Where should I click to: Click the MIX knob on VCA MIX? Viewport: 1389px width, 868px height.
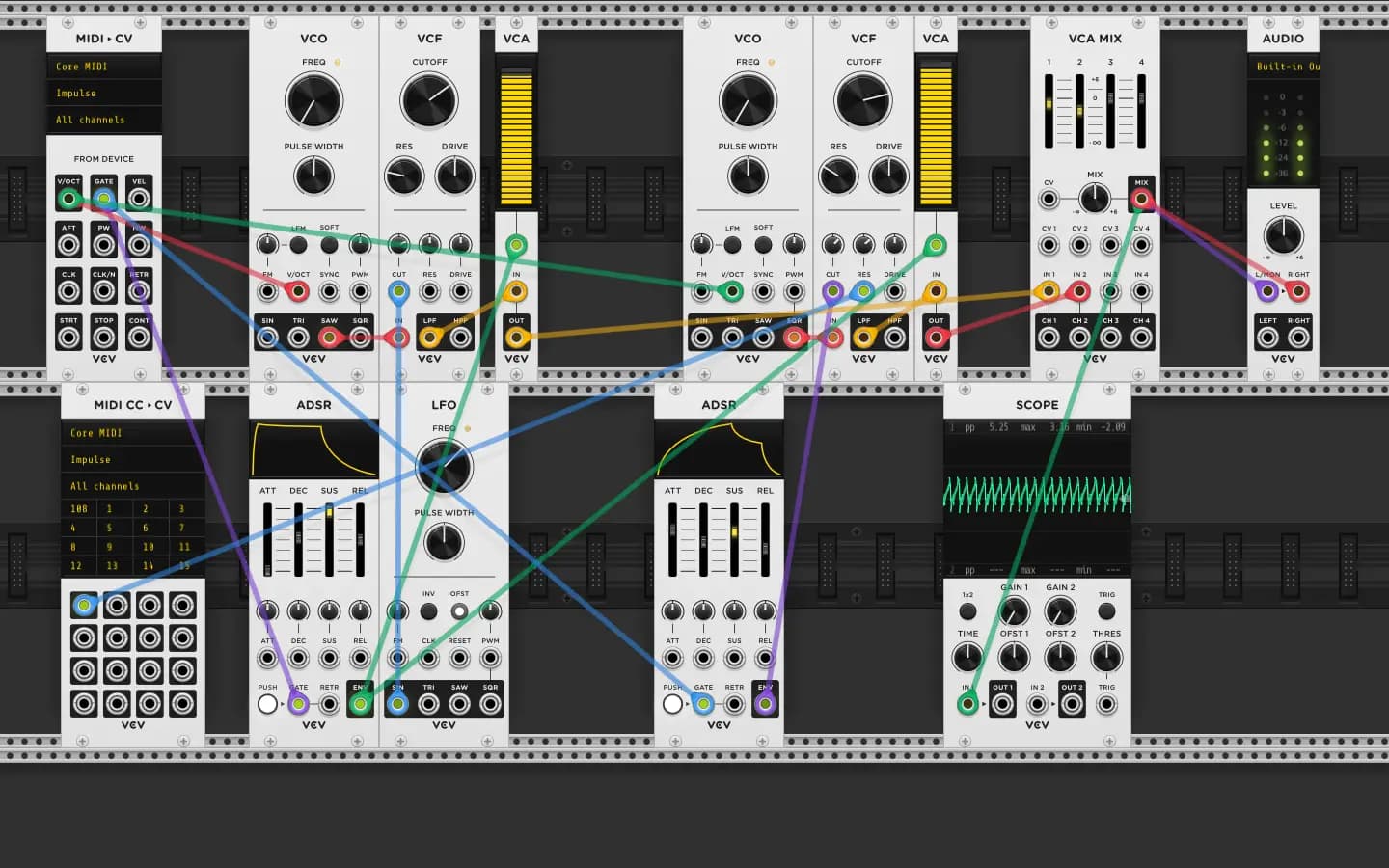(1095, 199)
